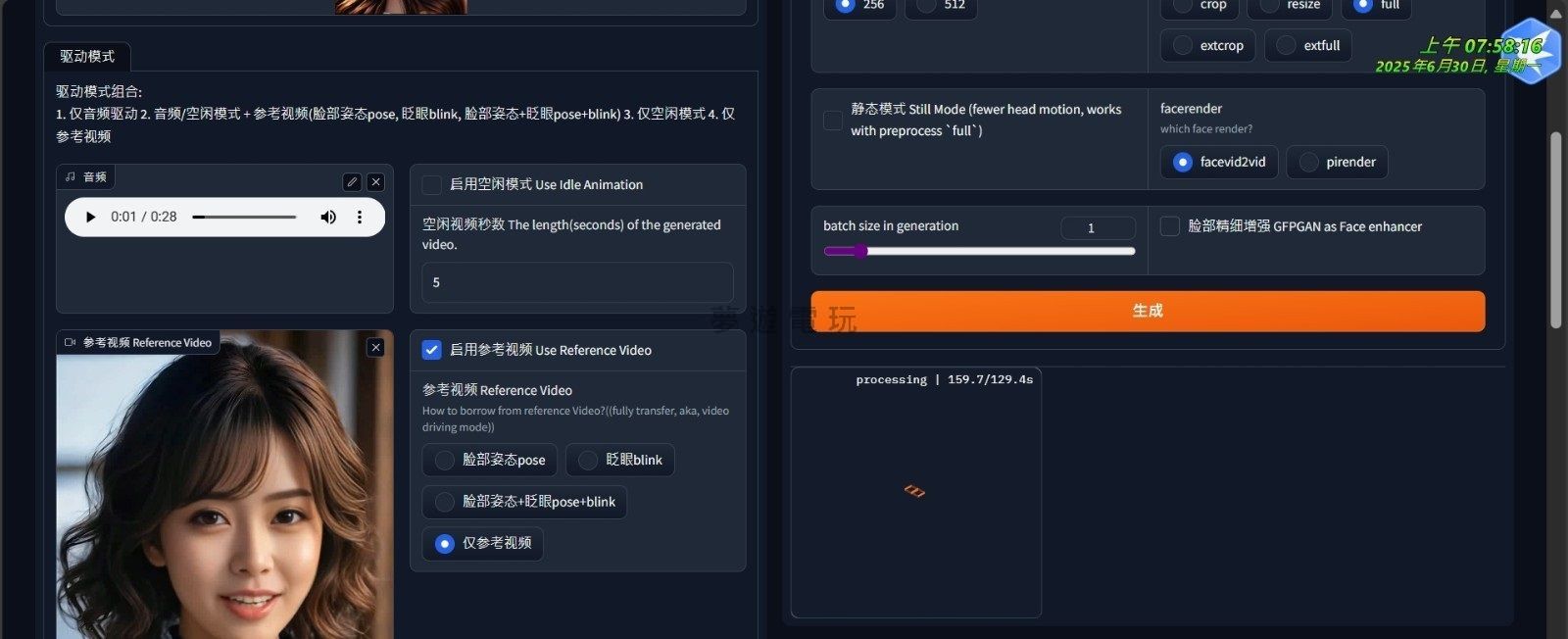Remove the uploaded audio file

(x=375, y=182)
